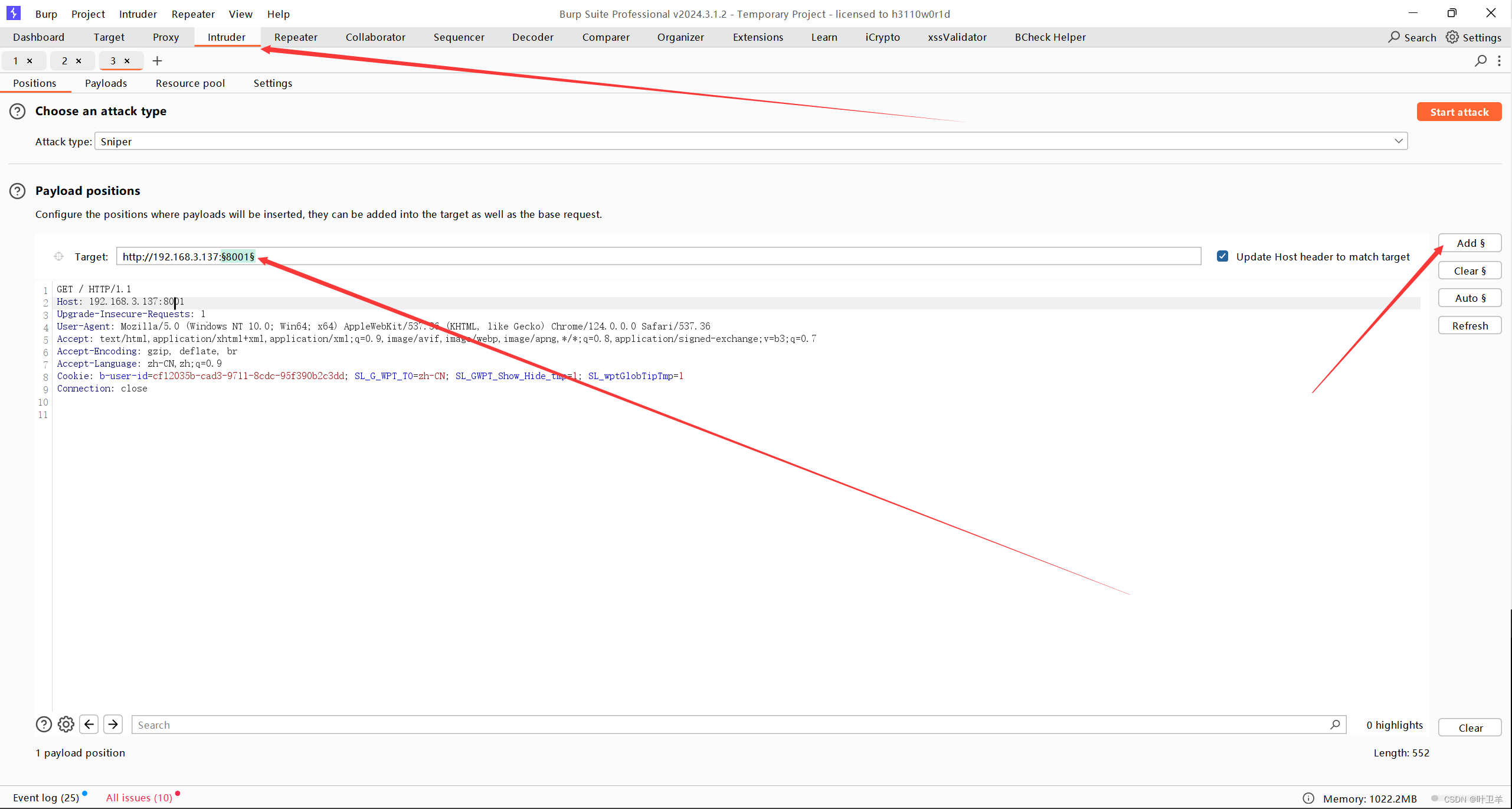Screen dimensions: 1512x809
Task: Open the request editor help icon
Action: (x=44, y=724)
